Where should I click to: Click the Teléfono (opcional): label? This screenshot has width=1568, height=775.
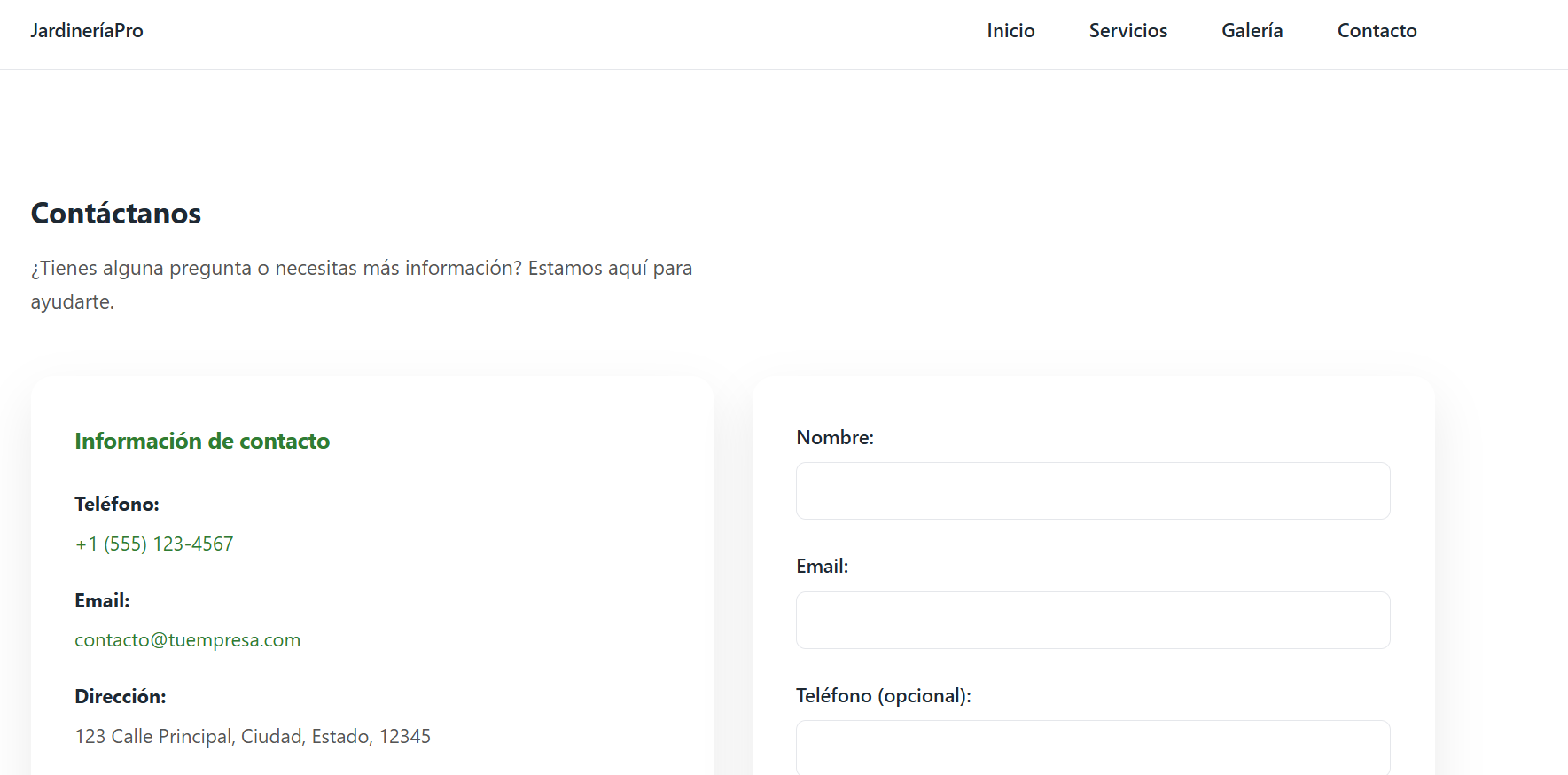pos(883,696)
